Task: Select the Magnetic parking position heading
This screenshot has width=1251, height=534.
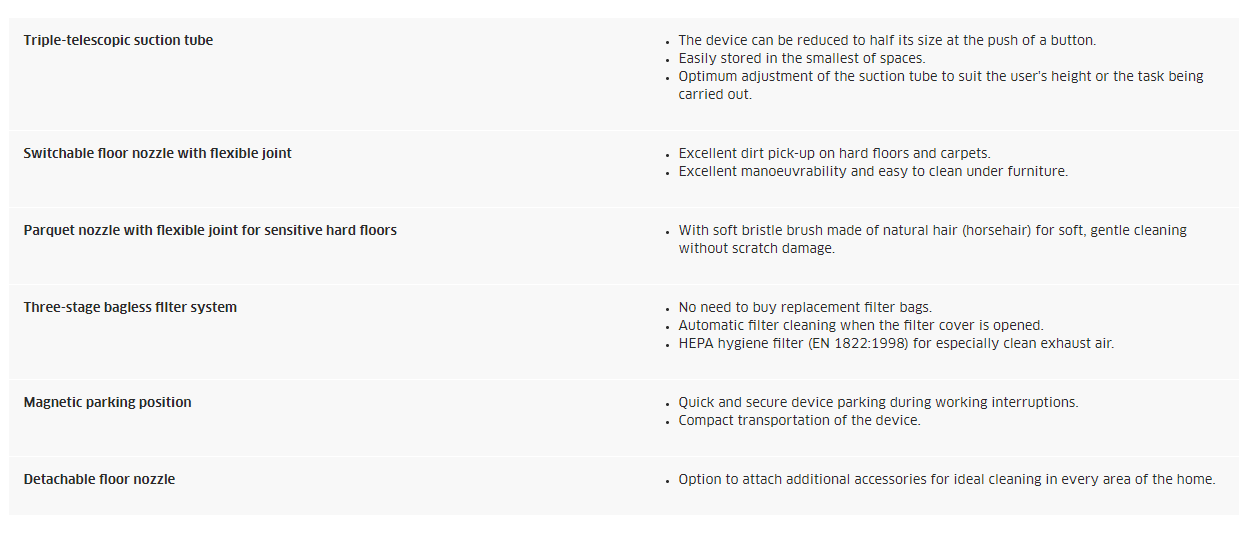Action: 107,403
